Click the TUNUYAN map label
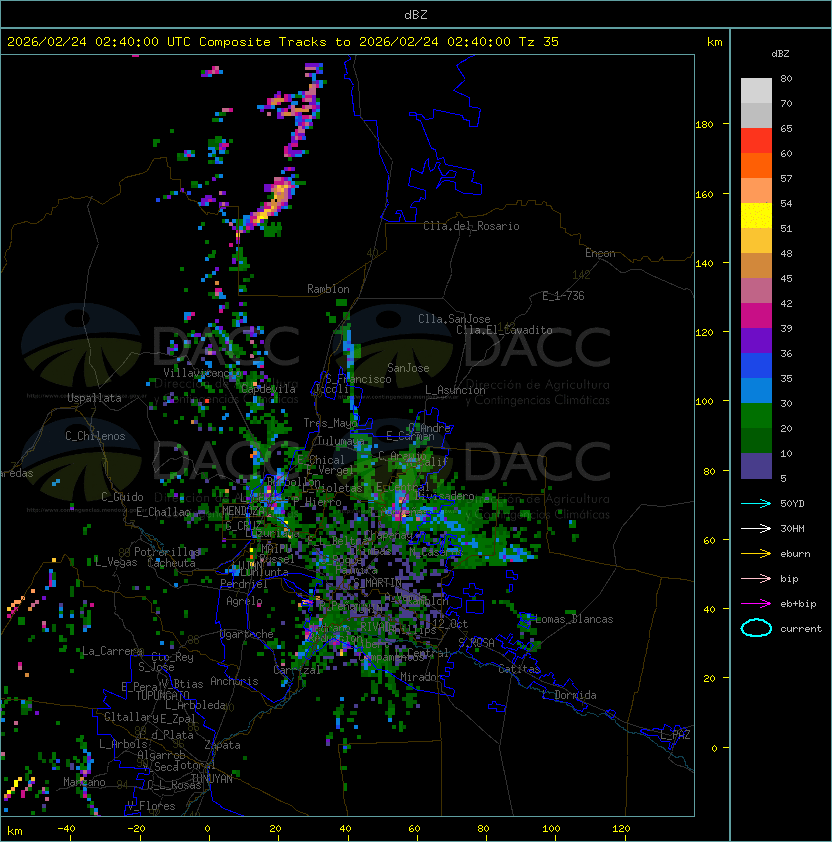 coord(212,779)
